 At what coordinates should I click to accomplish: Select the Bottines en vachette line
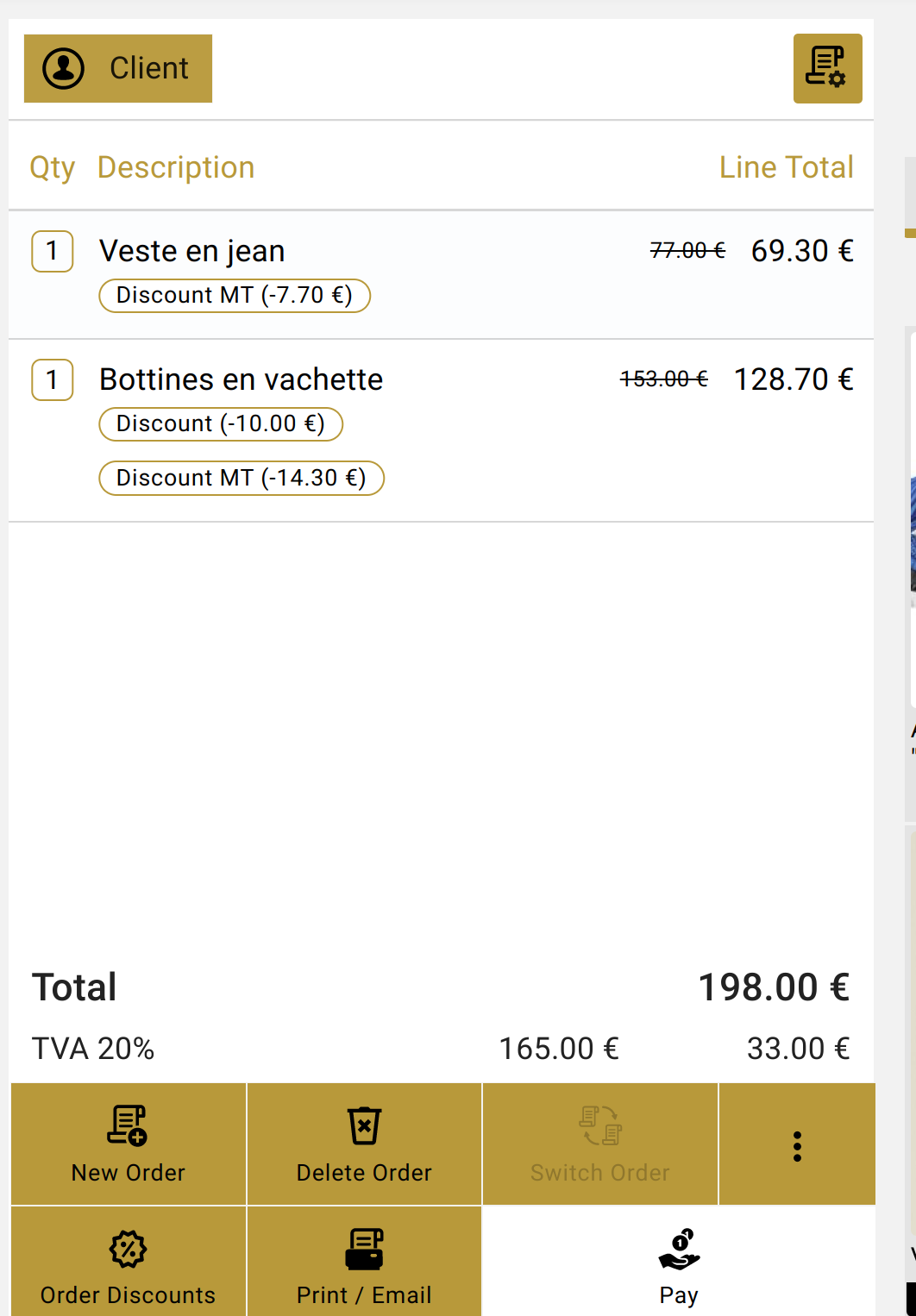[442, 430]
